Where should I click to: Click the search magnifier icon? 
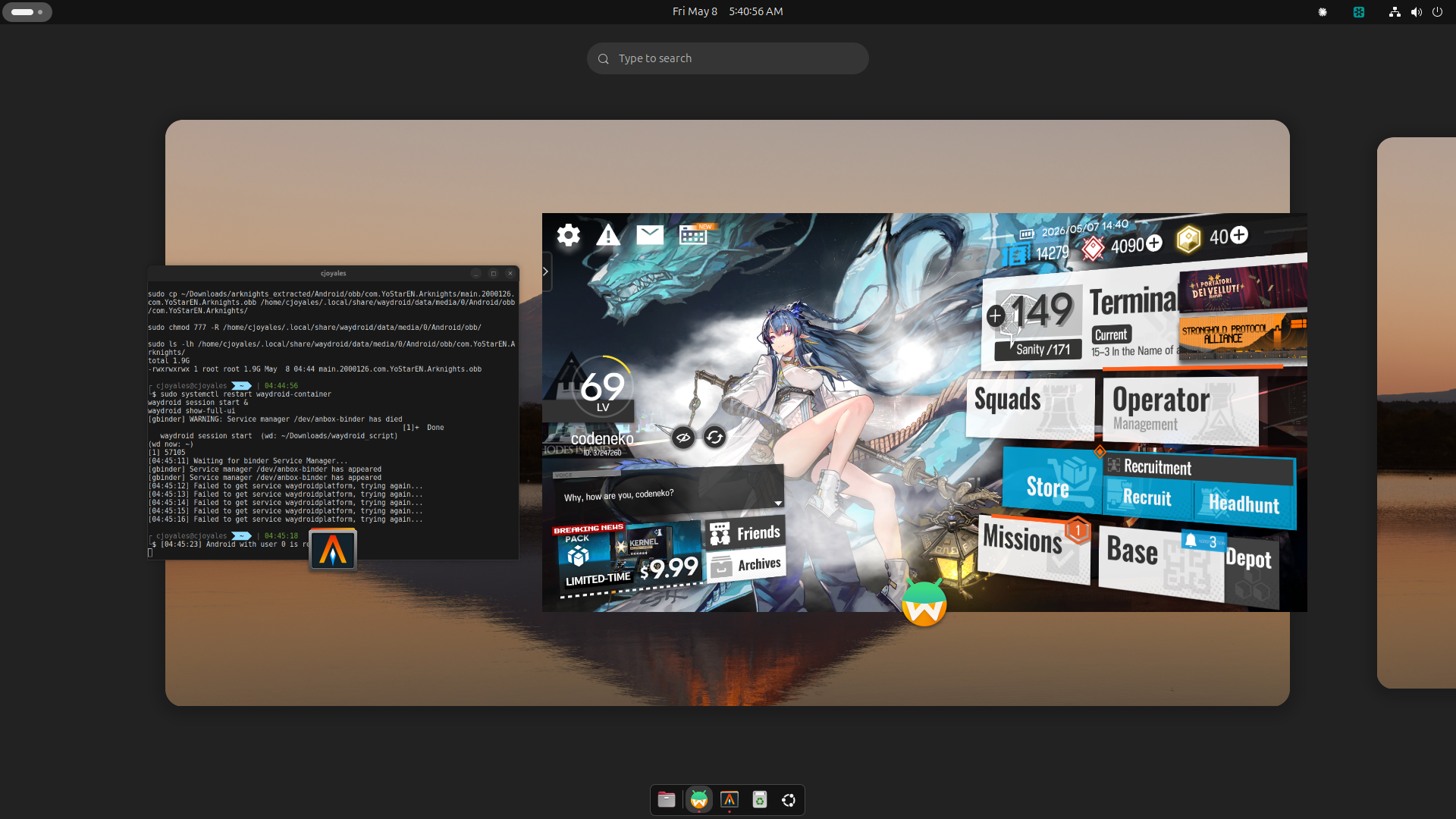click(604, 58)
